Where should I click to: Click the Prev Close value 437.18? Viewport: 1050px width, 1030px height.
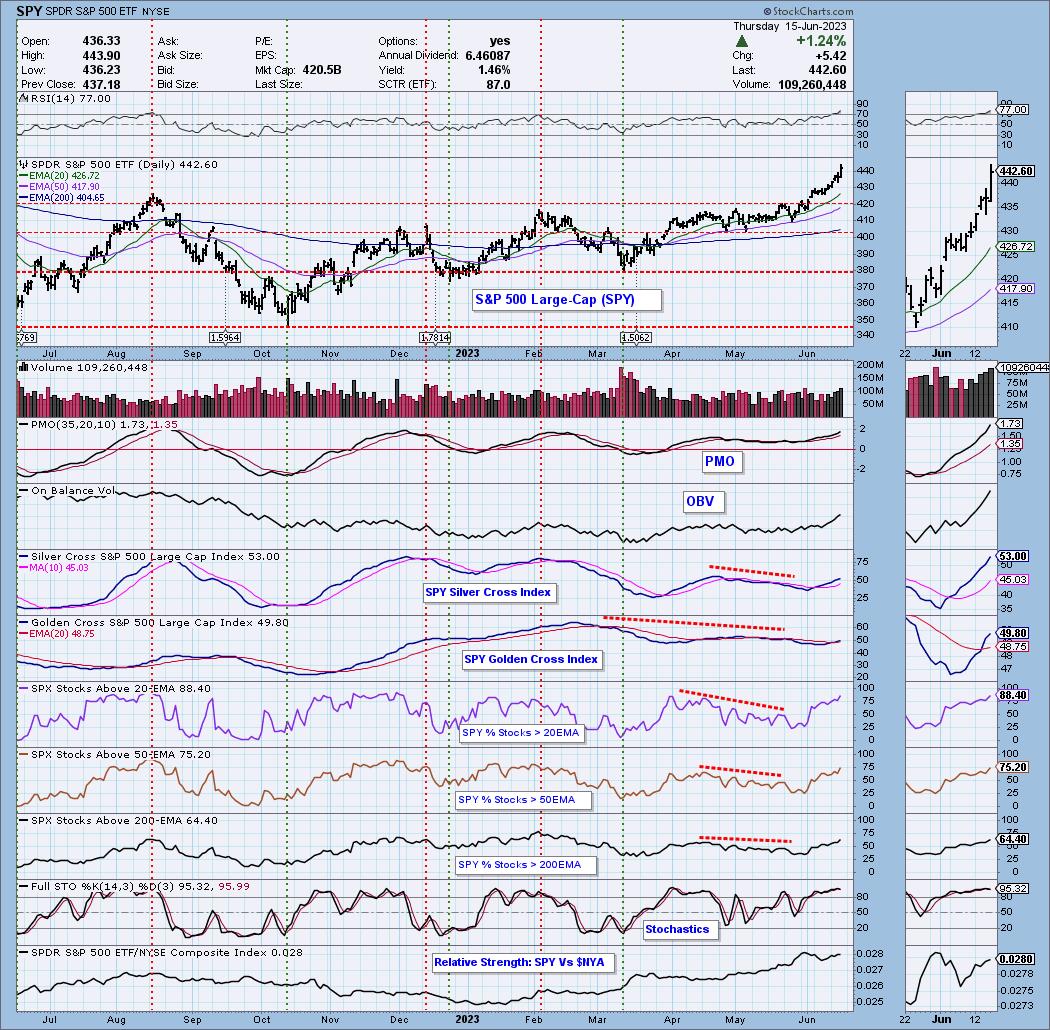pyautogui.click(x=101, y=84)
